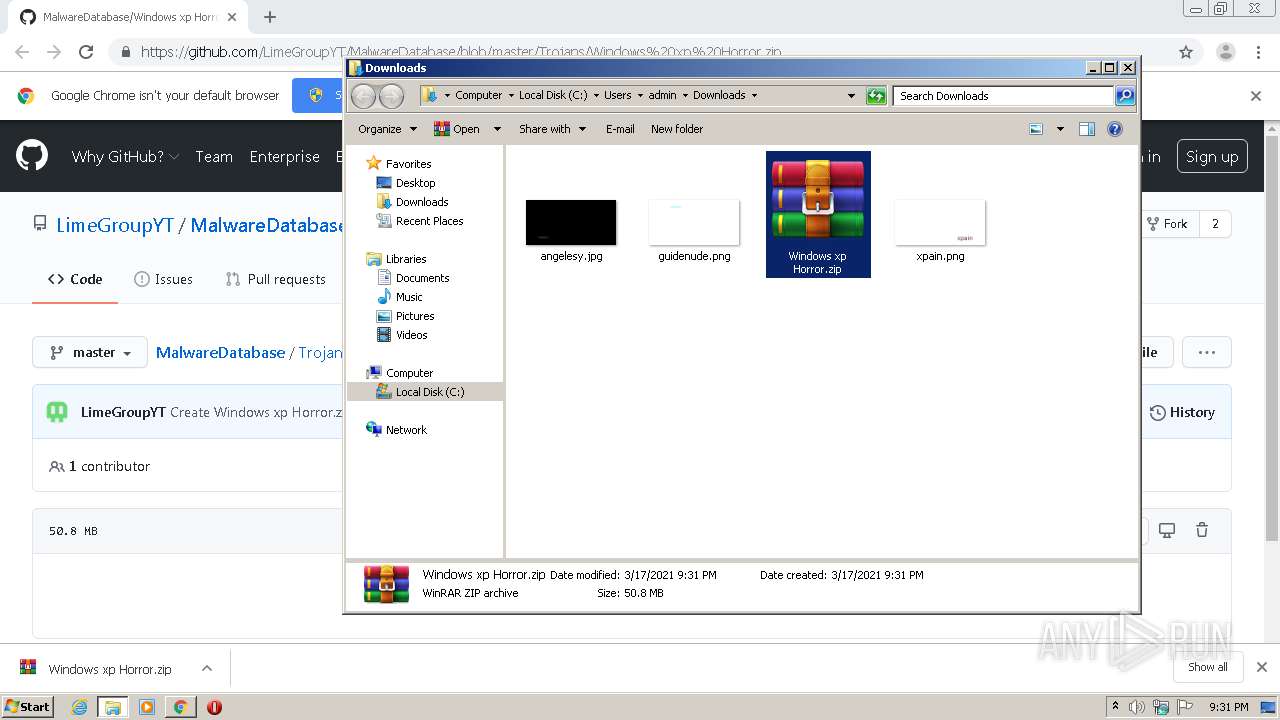Click Show all downloads button
The height and width of the screenshot is (720, 1280).
pos(1208,667)
